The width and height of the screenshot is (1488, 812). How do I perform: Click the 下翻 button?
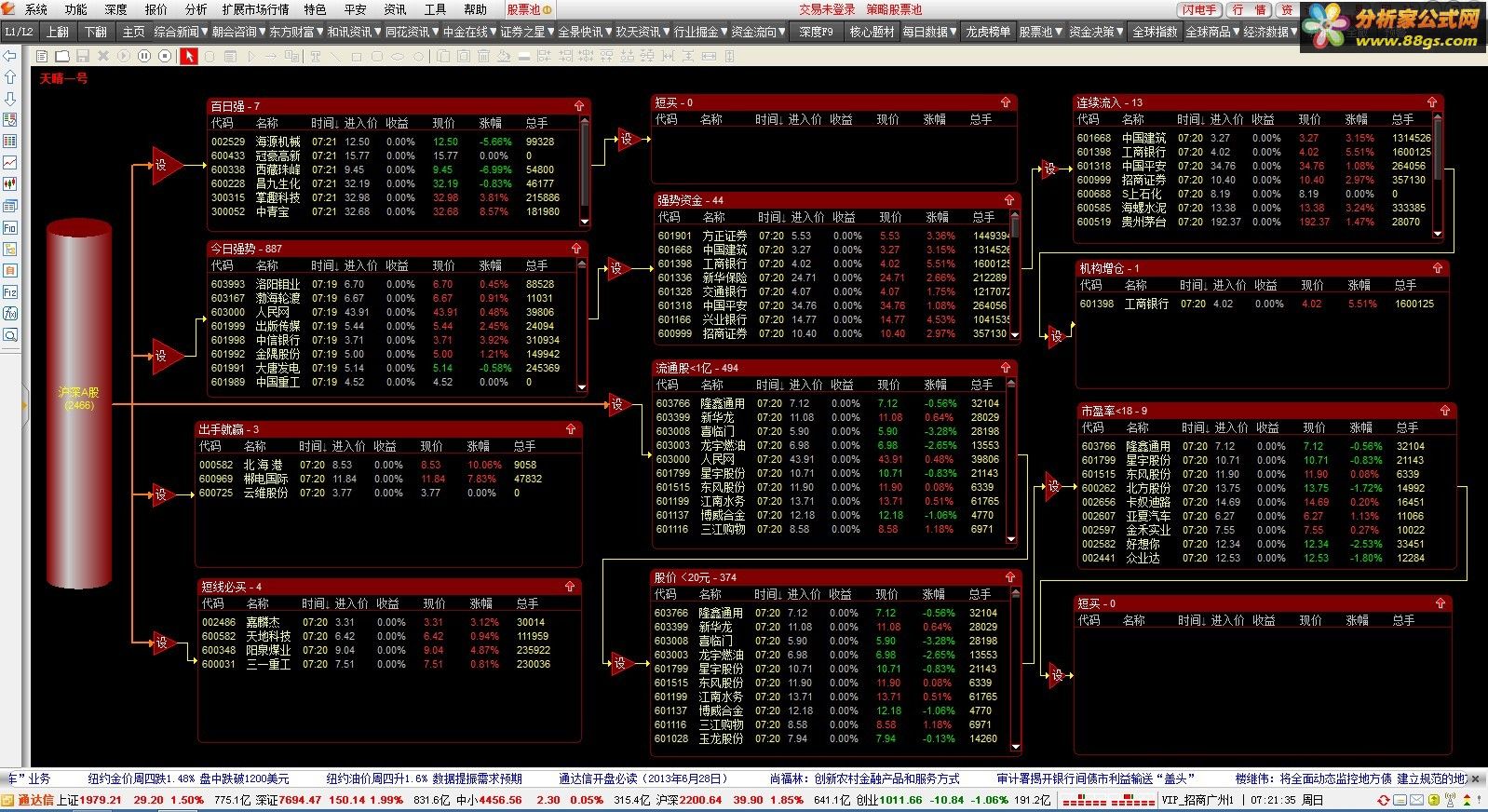pyautogui.click(x=96, y=32)
